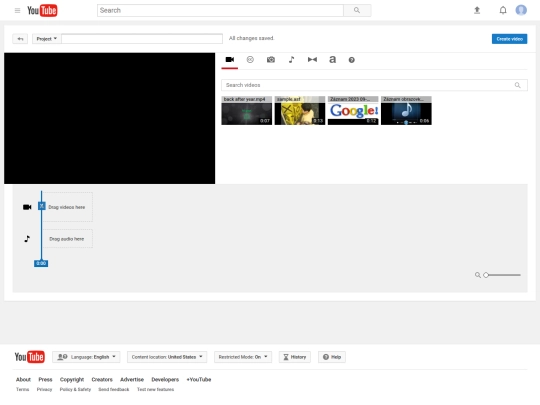Click the timeline audio track note icon
The image size is (540, 405).
click(27, 239)
